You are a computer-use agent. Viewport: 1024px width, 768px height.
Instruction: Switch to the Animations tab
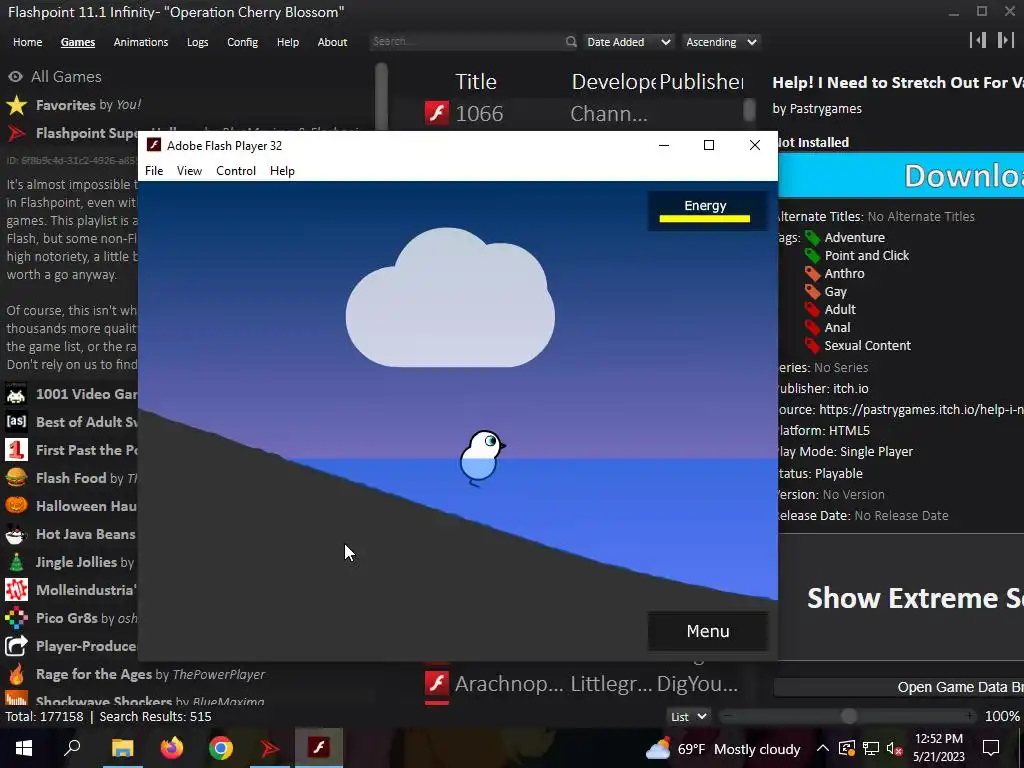coord(140,42)
